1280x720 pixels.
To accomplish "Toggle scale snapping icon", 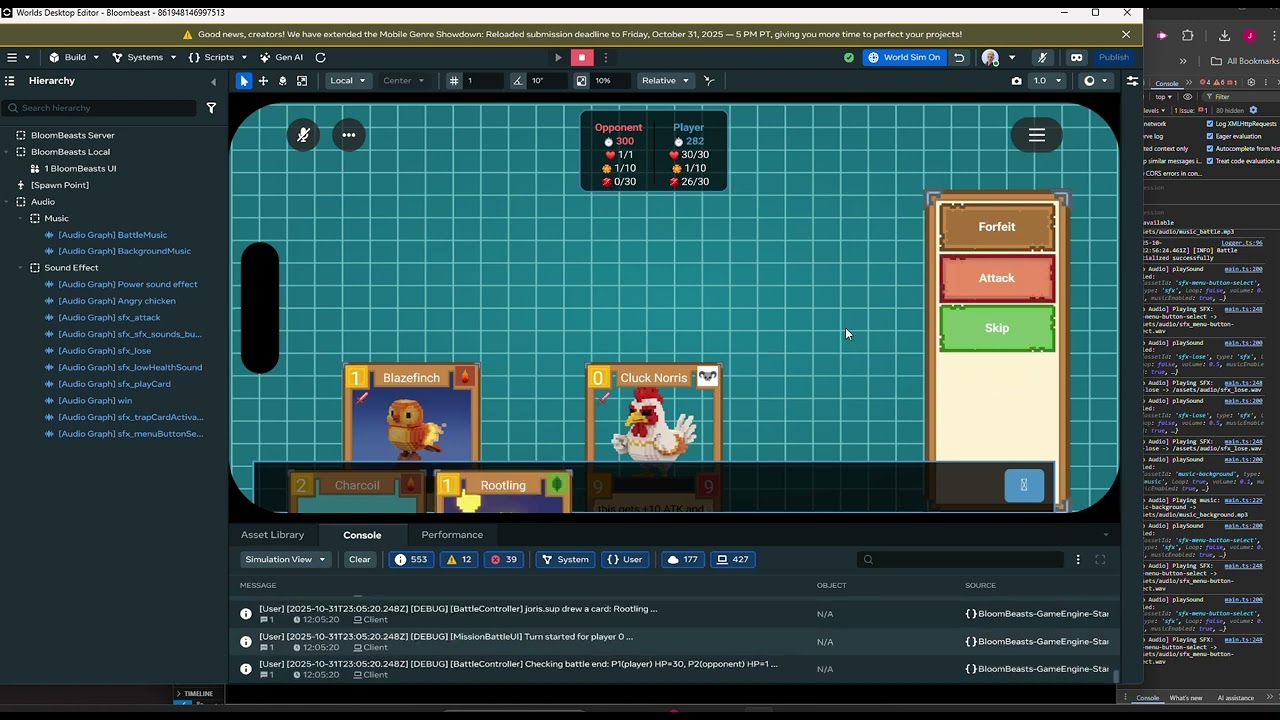I will 582,81.
